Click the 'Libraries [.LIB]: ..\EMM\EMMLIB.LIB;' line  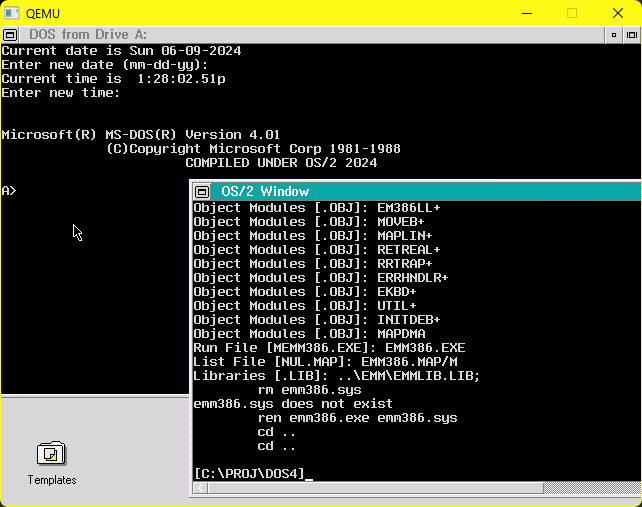click(337, 376)
